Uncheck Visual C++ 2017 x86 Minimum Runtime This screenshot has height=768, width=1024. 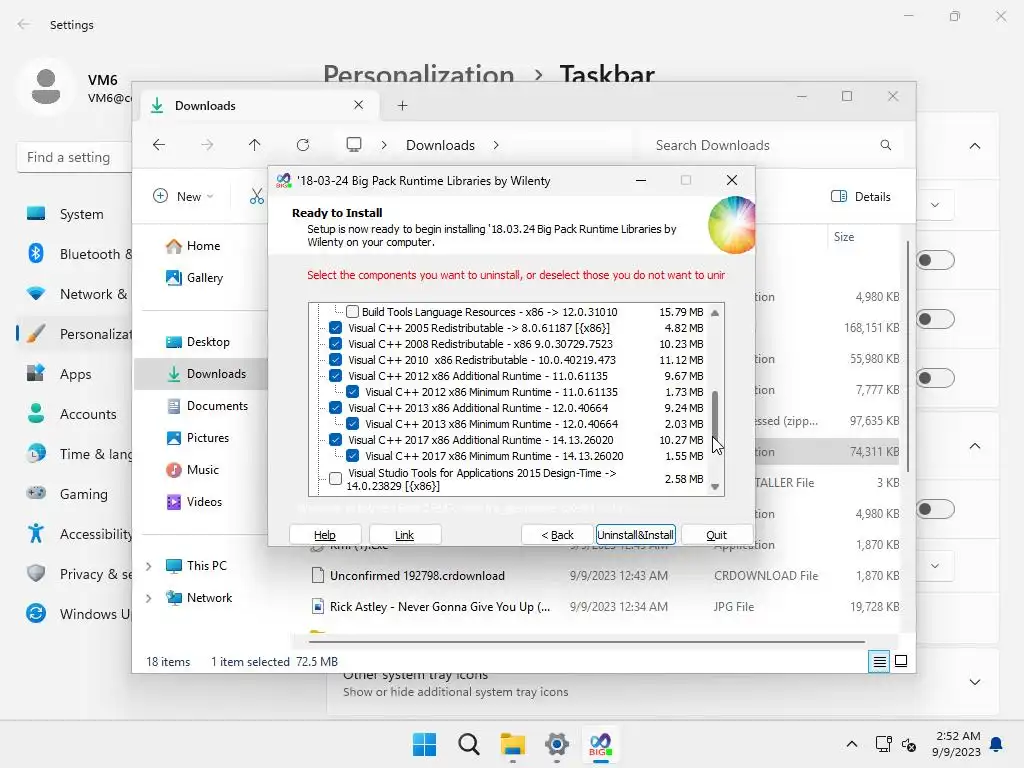point(353,456)
